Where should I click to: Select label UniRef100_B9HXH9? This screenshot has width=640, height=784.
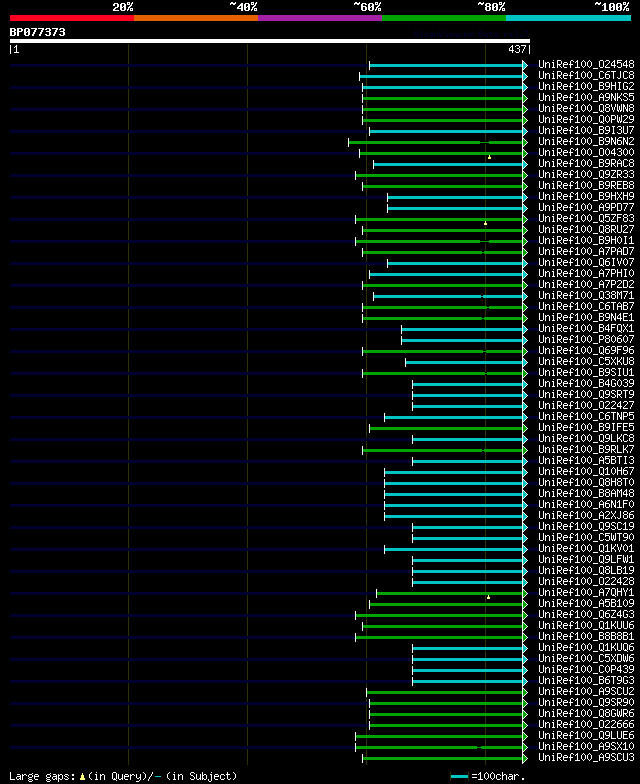(586, 196)
